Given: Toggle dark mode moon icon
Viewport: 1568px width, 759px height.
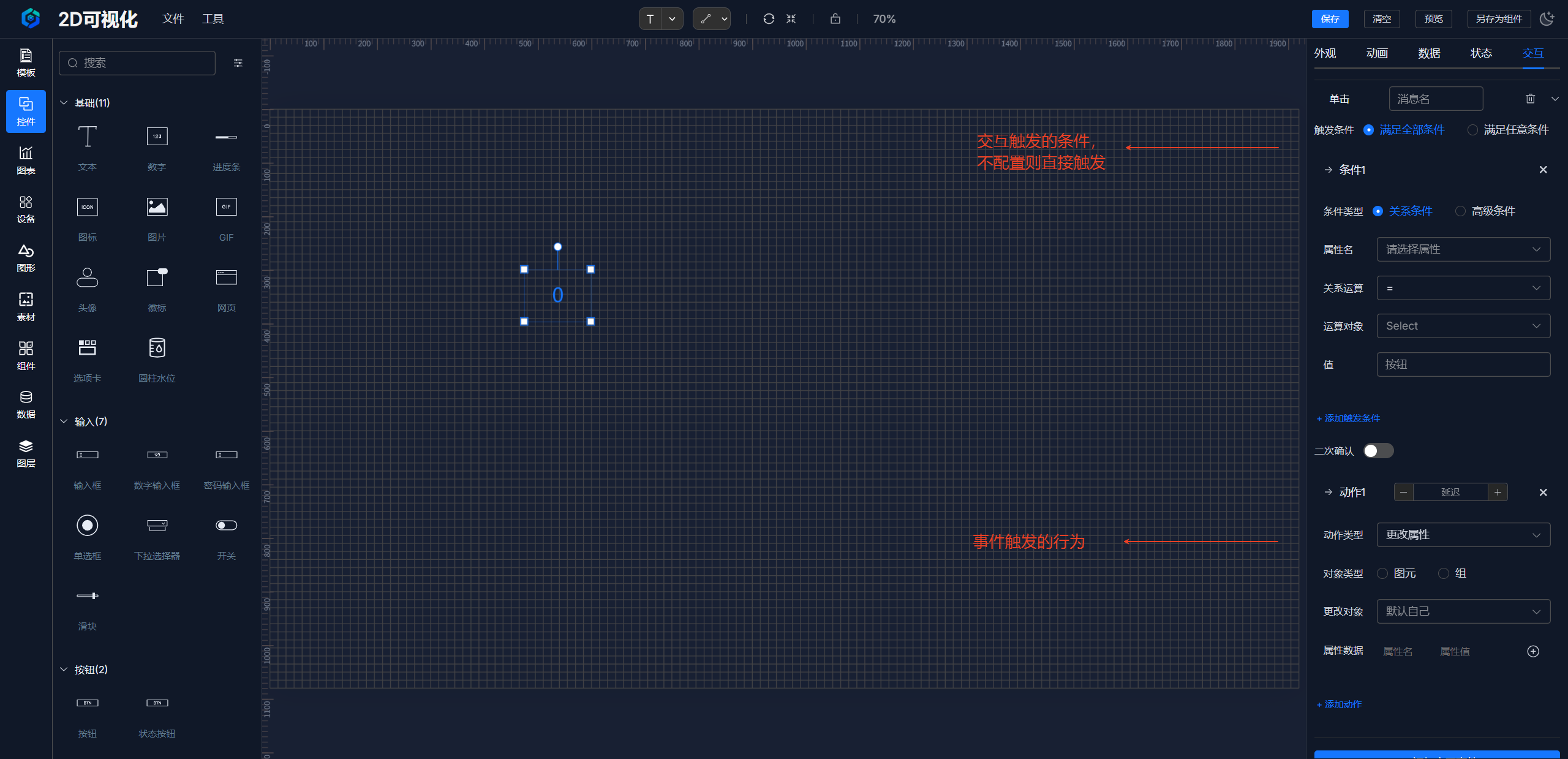Looking at the screenshot, I should [x=1547, y=19].
